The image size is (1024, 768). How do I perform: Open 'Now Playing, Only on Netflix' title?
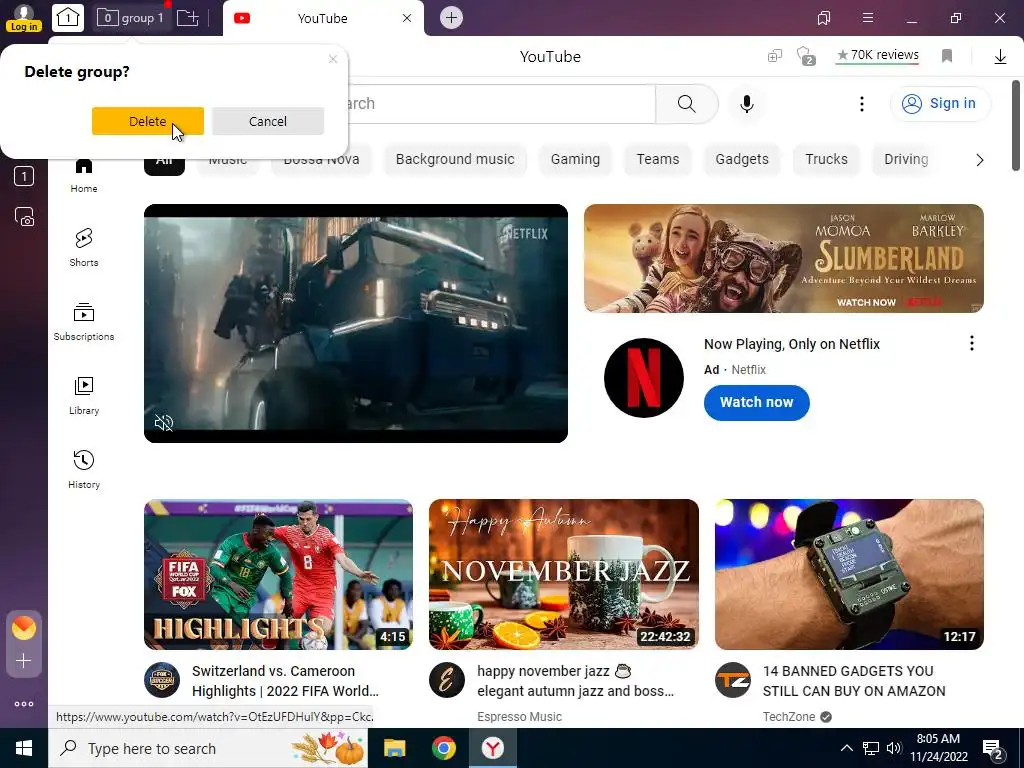792,344
